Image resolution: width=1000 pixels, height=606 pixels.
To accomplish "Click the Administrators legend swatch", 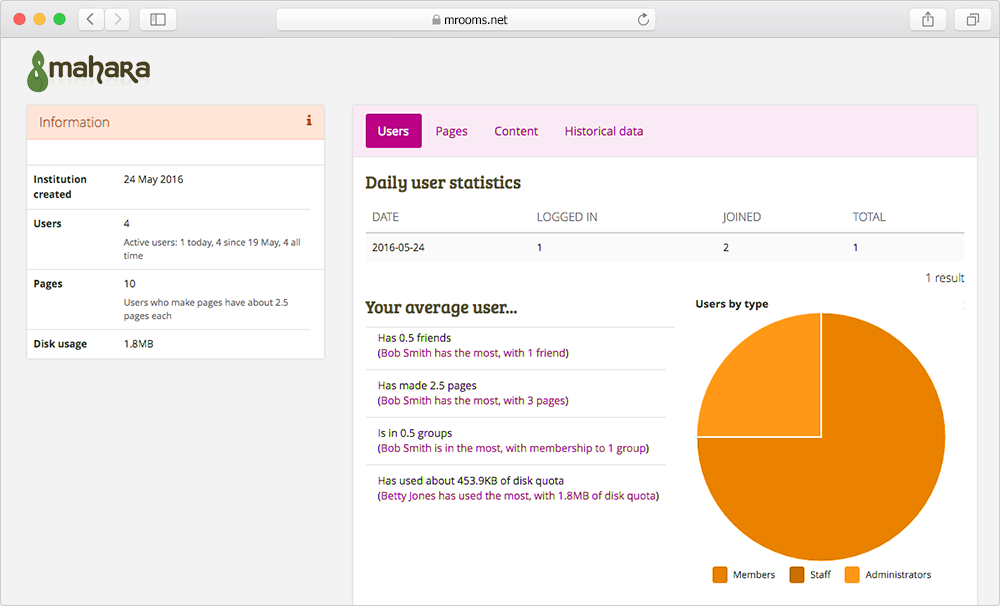I will pos(852,575).
